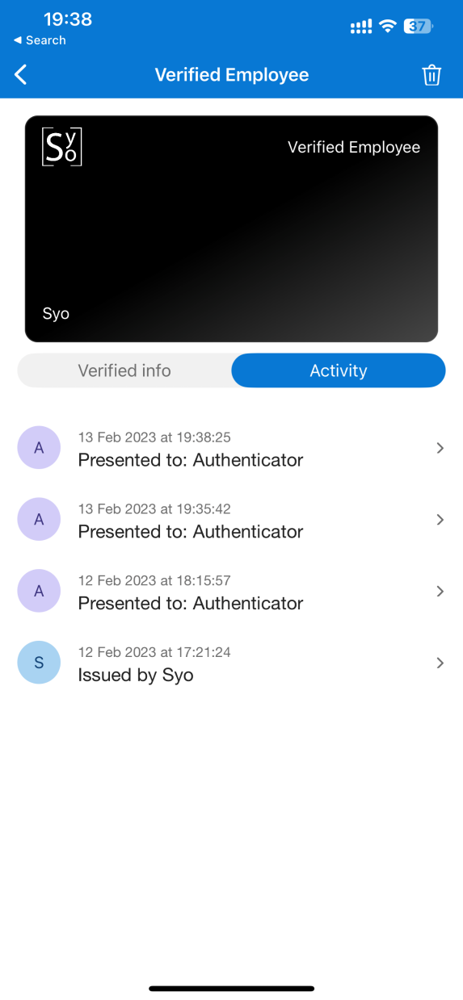Delete the credential with the trash icon

[x=432, y=75]
